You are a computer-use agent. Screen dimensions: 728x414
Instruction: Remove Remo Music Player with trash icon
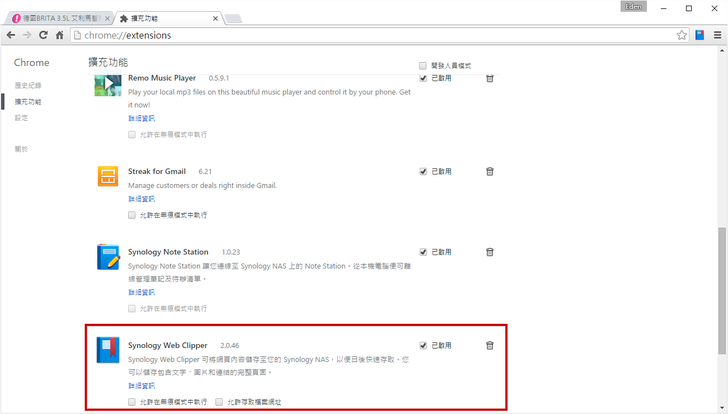click(x=489, y=78)
